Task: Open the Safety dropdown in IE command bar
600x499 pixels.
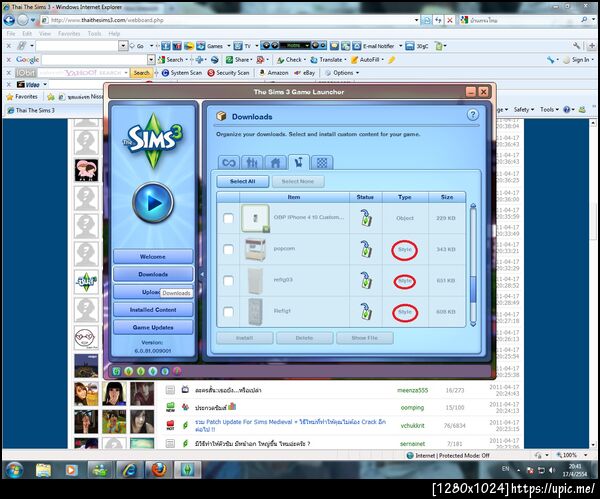Action: tap(523, 109)
